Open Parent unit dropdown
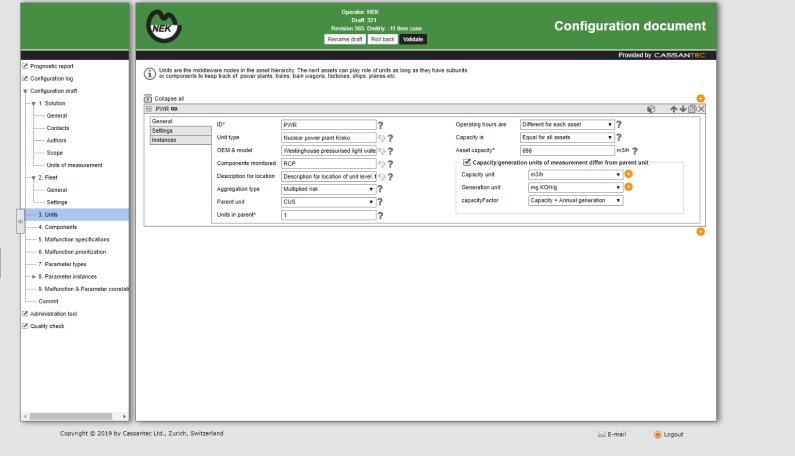This screenshot has height=456, width=795. pyautogui.click(x=328, y=202)
